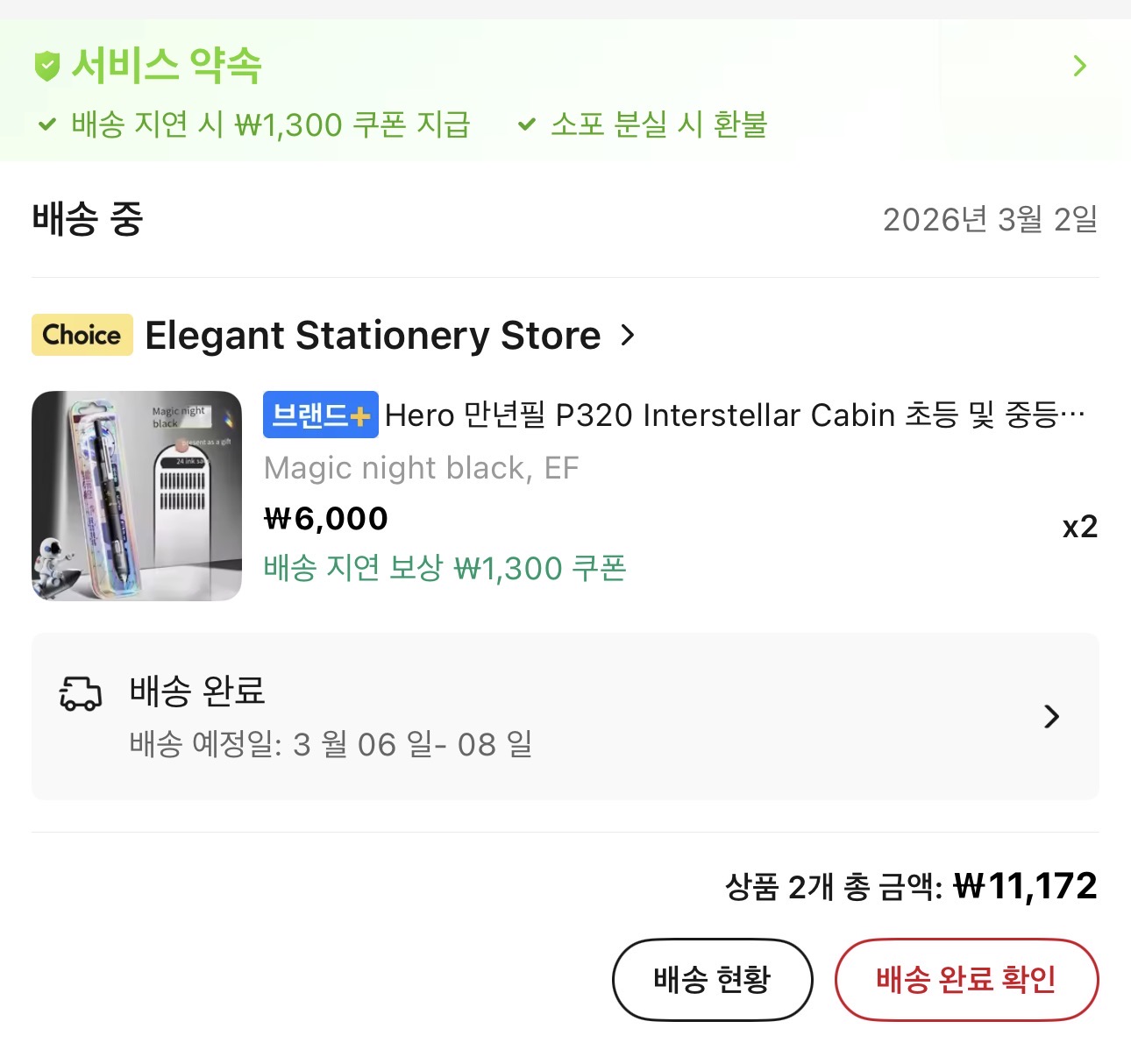
Task: Expand the 서비스 약속 banner chevron
Action: (1080, 66)
